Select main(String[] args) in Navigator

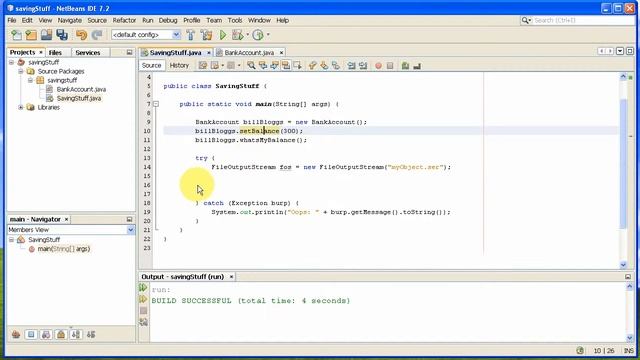pyautogui.click(x=64, y=249)
